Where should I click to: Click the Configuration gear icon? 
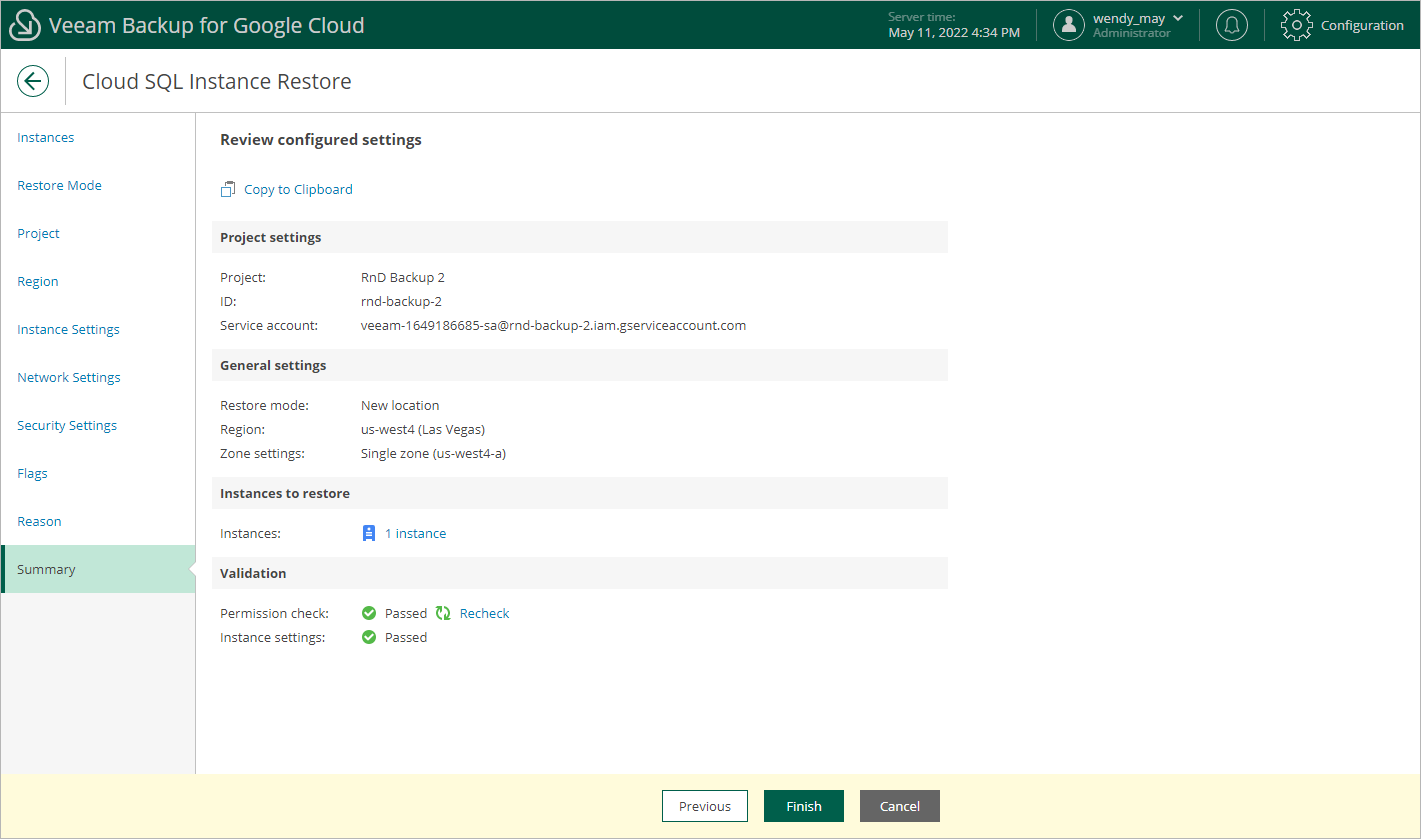pos(1296,25)
